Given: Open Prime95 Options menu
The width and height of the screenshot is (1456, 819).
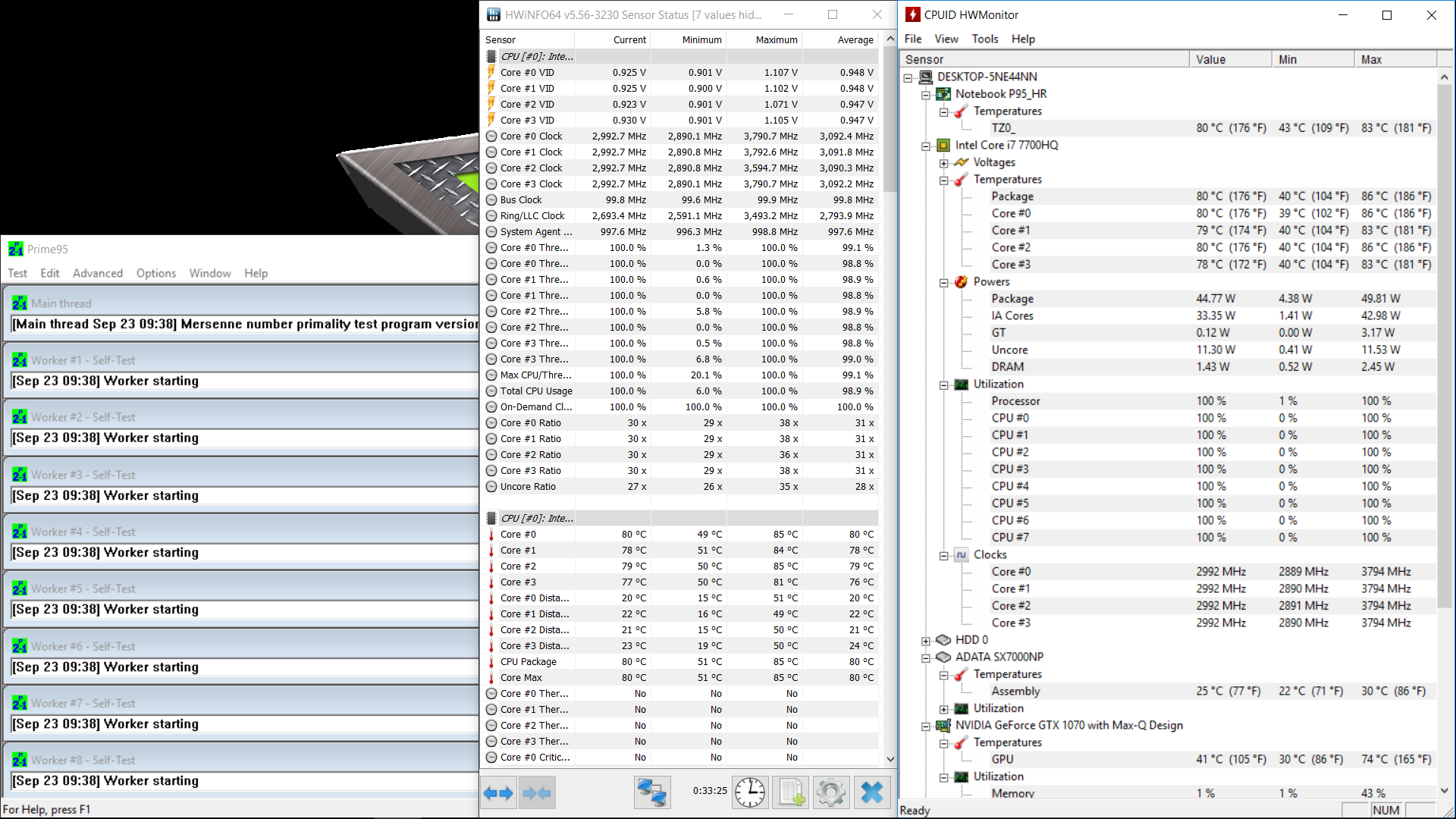Looking at the screenshot, I should (x=156, y=273).
